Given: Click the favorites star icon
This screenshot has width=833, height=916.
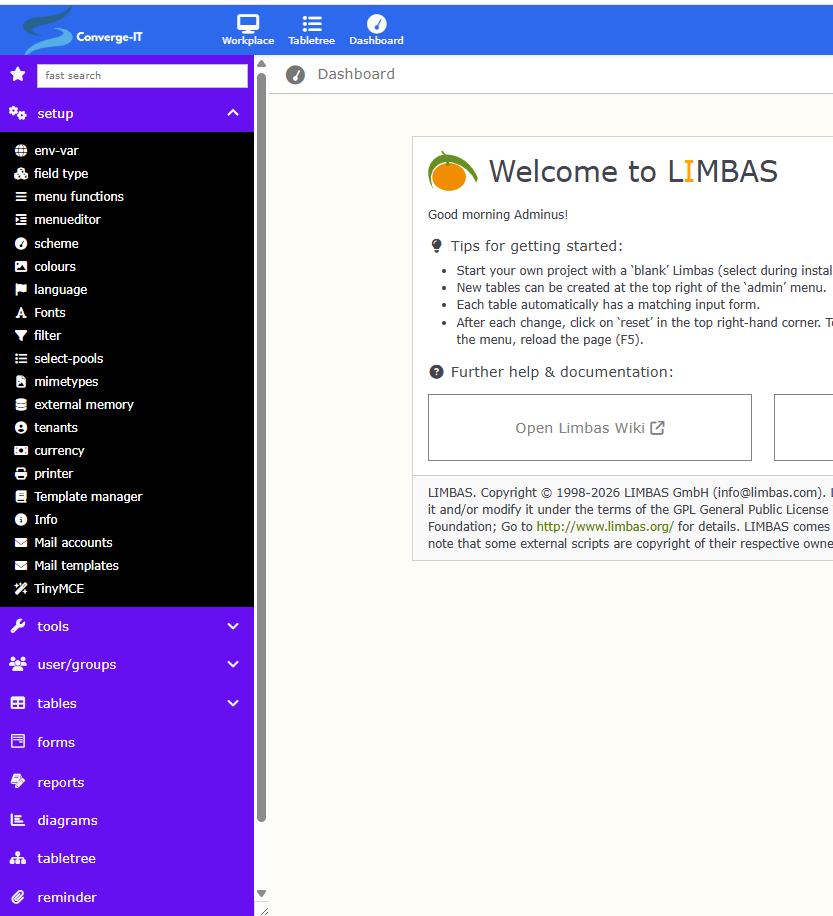Looking at the screenshot, I should click(x=17, y=75).
